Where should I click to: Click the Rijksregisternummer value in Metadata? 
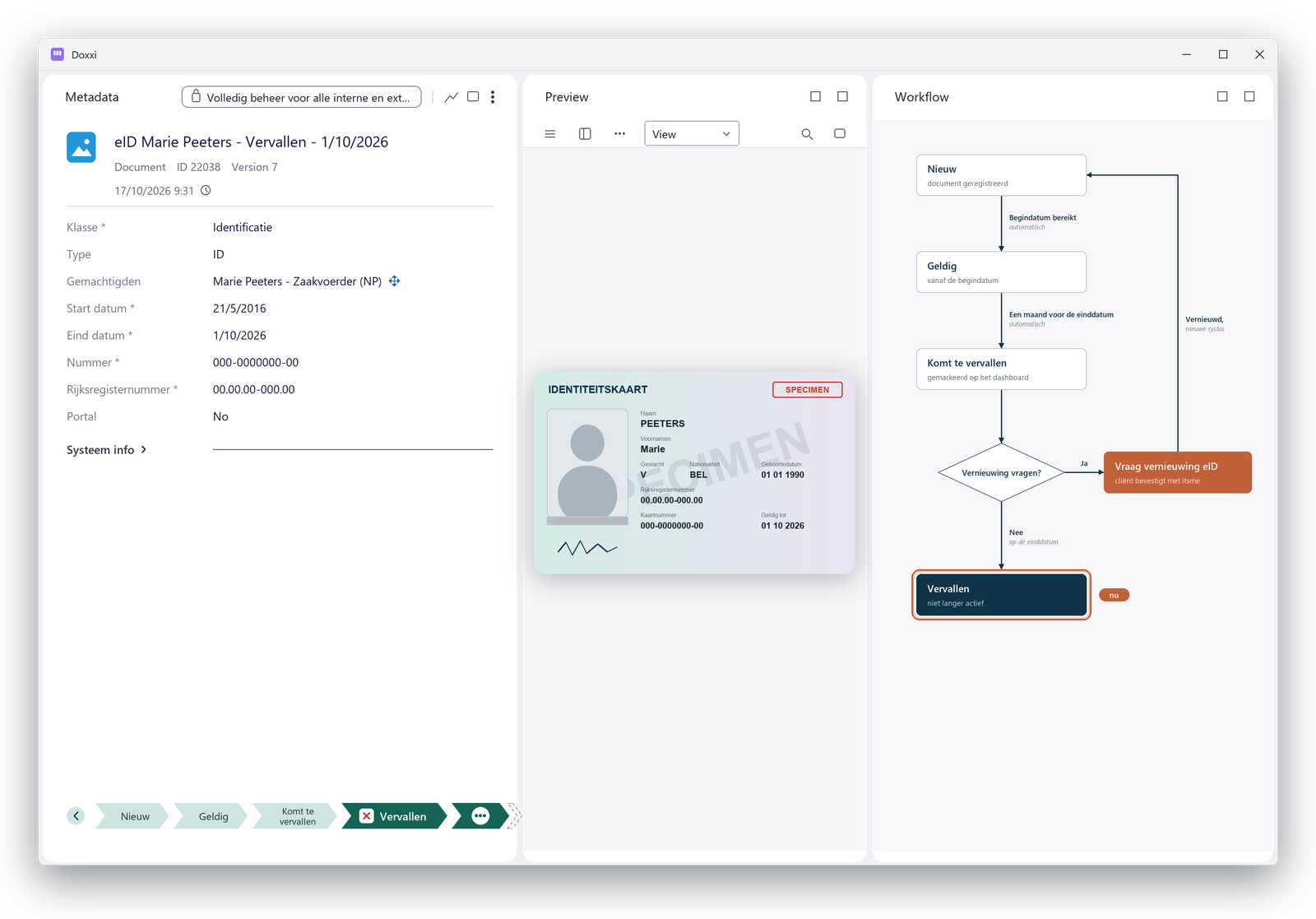tap(253, 390)
